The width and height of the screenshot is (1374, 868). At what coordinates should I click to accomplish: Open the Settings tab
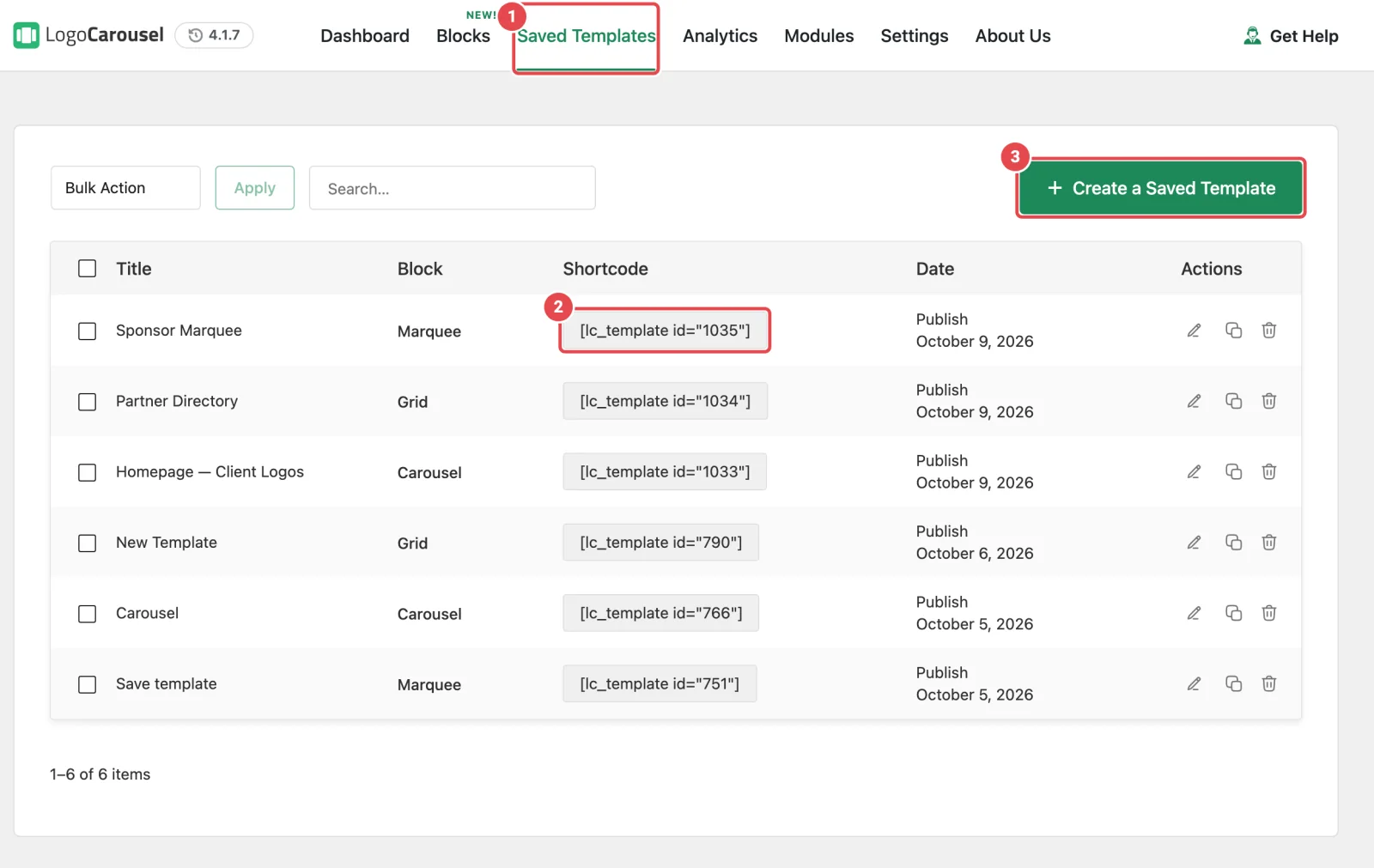coord(915,36)
